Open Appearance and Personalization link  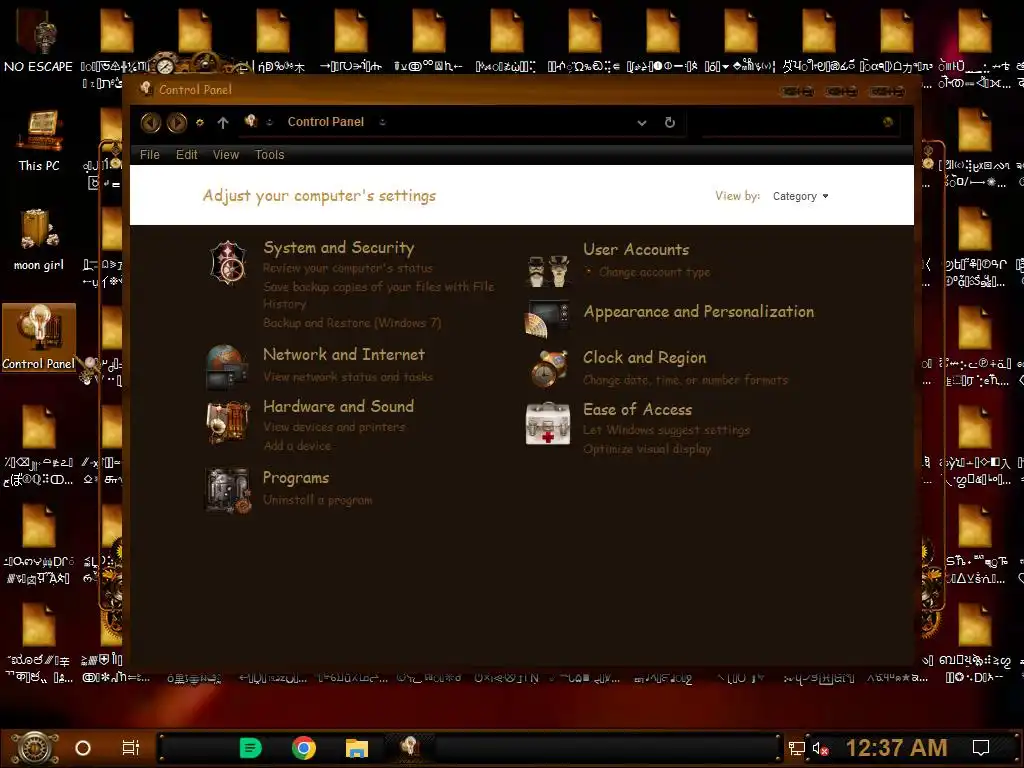coord(699,312)
